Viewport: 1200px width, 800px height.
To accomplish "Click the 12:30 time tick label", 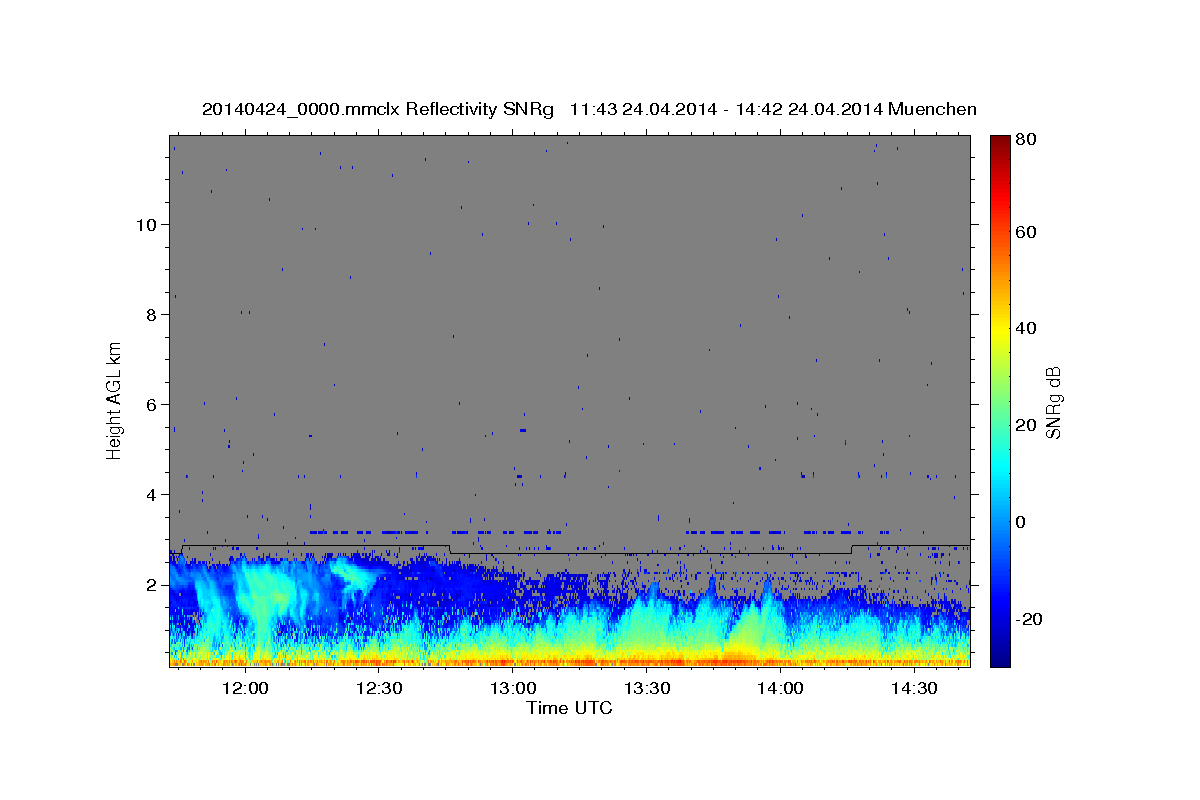I will pyautogui.click(x=379, y=688).
